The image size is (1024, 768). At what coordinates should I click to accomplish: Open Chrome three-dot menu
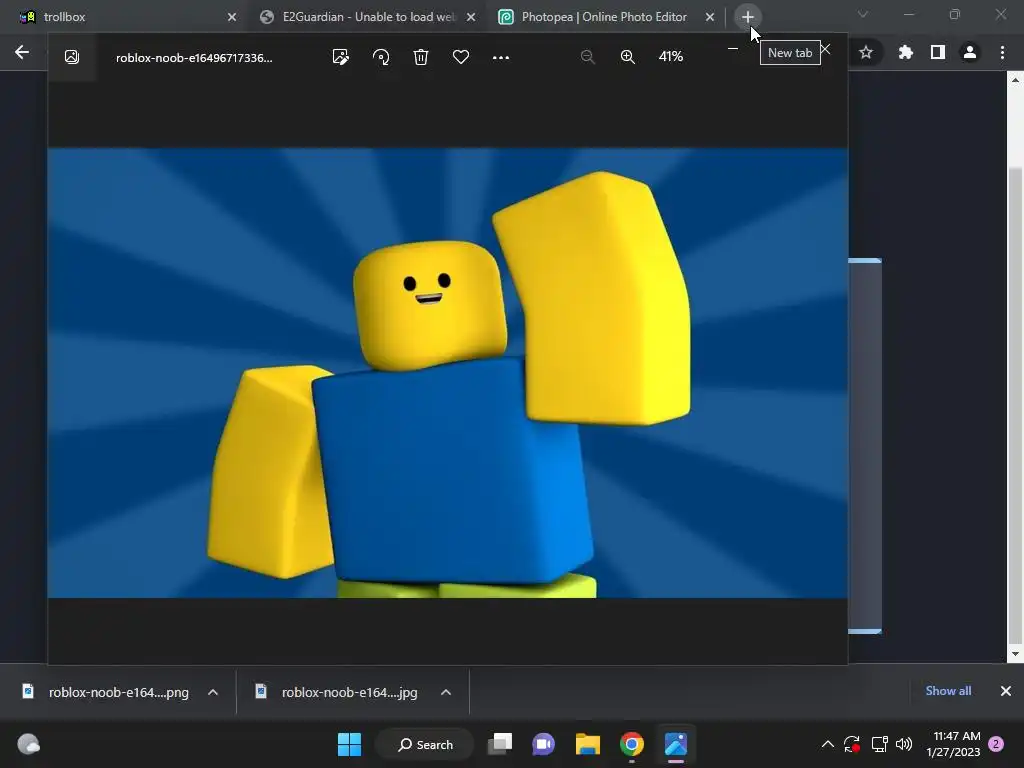tap(1002, 52)
